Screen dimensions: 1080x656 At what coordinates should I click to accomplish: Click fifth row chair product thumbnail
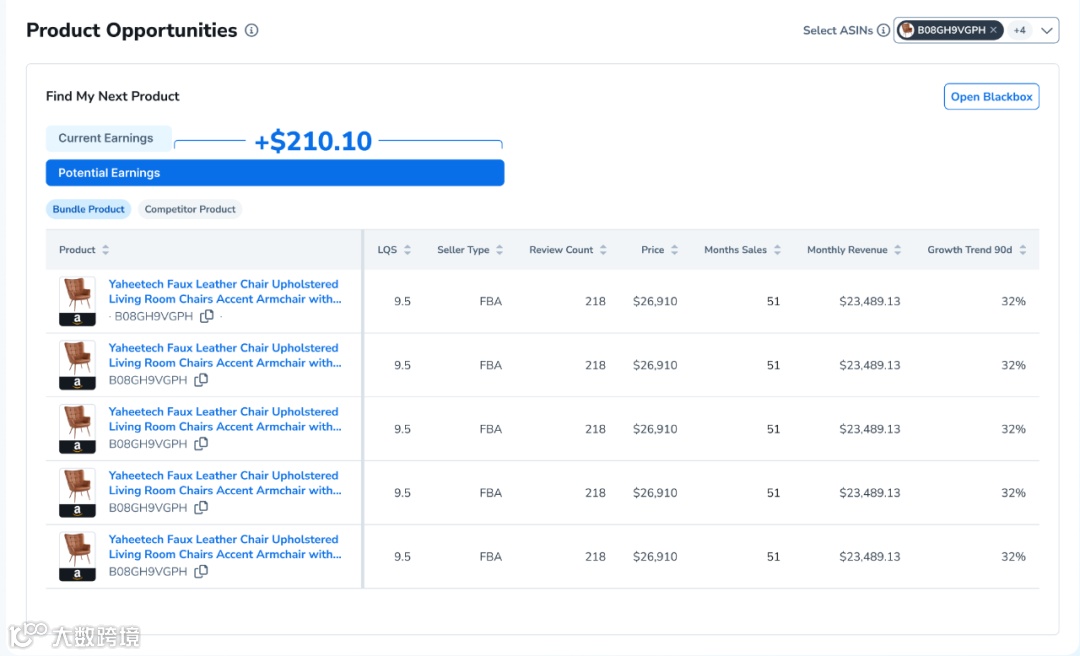point(77,557)
